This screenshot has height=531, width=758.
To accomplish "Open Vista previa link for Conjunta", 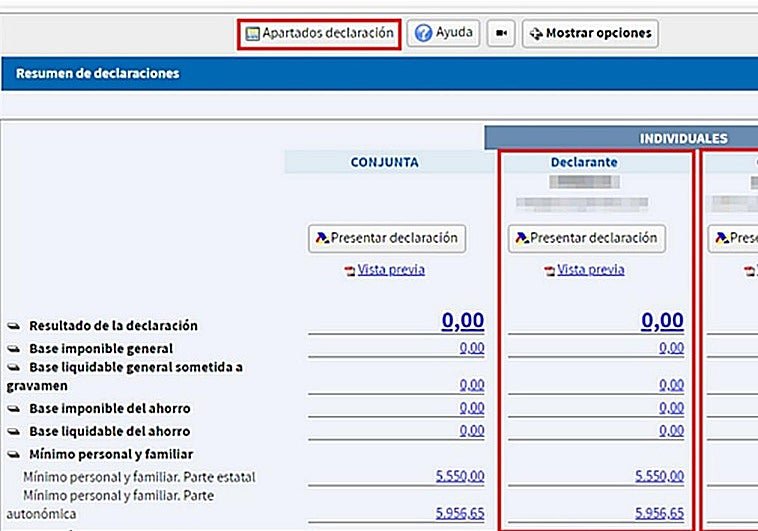I will pyautogui.click(x=391, y=270).
